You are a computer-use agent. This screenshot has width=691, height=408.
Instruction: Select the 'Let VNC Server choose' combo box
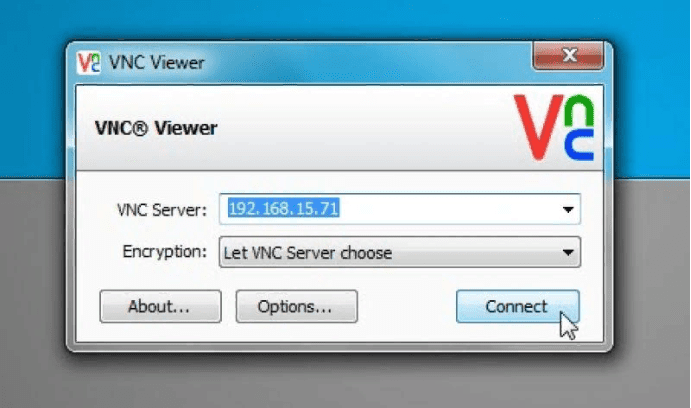[400, 252]
